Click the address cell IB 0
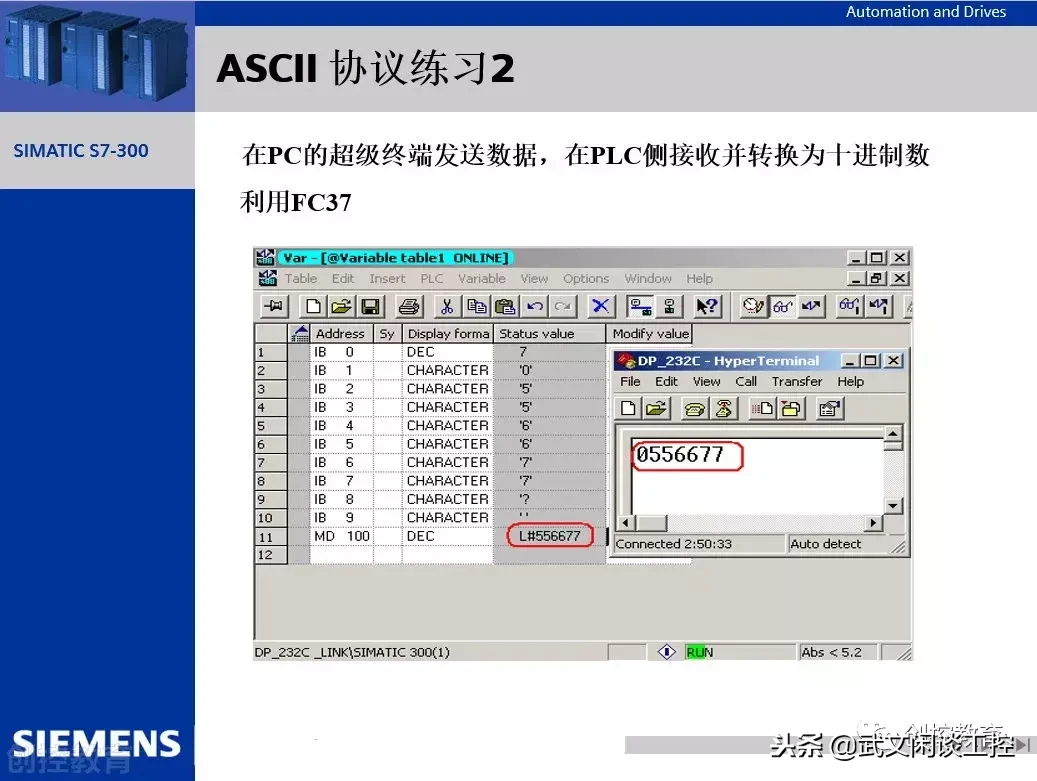Viewport: 1037px width, 781px height. 341,352
